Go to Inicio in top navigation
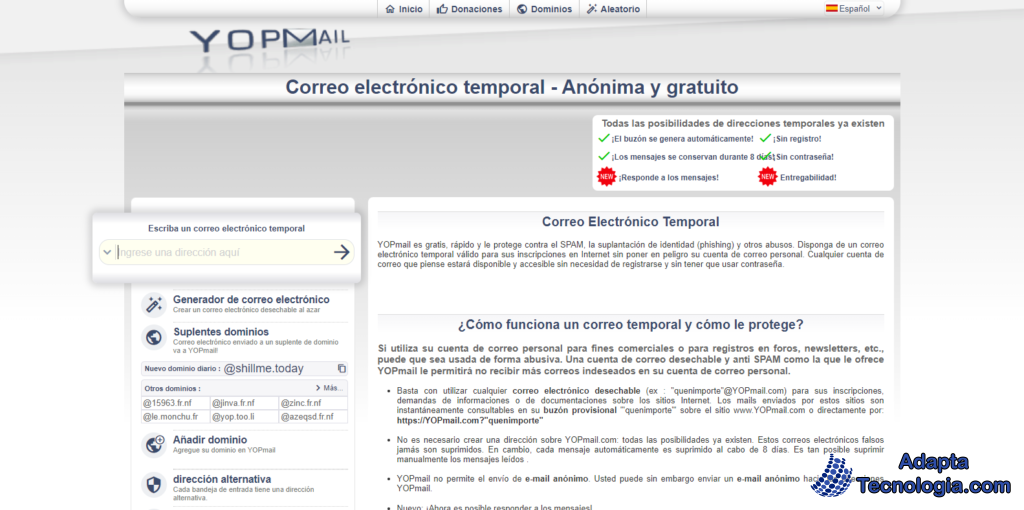Viewport: 1024px width, 510px height. [404, 9]
